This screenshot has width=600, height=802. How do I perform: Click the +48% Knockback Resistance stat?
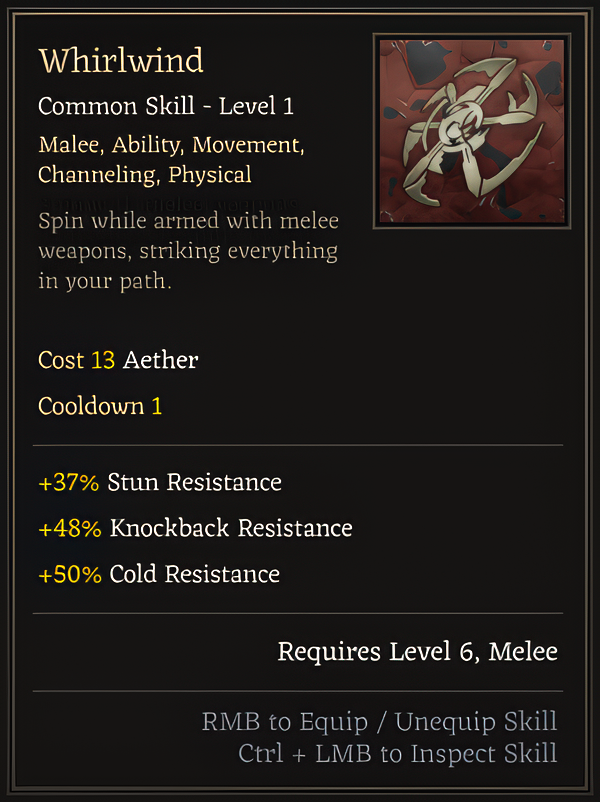pos(195,528)
